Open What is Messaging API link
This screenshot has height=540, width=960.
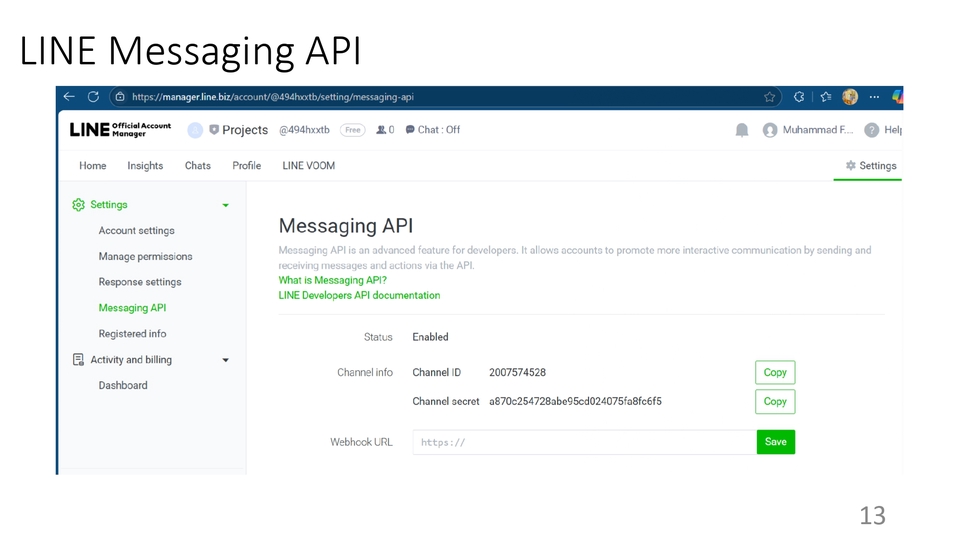[x=332, y=280]
